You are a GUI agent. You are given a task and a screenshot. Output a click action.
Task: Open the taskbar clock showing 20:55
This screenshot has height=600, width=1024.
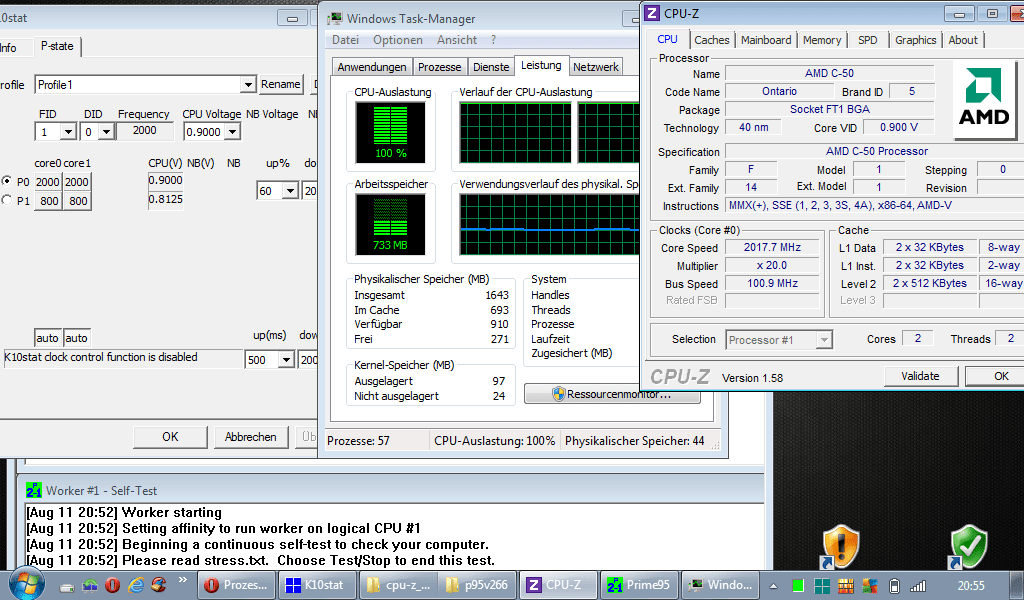970,586
